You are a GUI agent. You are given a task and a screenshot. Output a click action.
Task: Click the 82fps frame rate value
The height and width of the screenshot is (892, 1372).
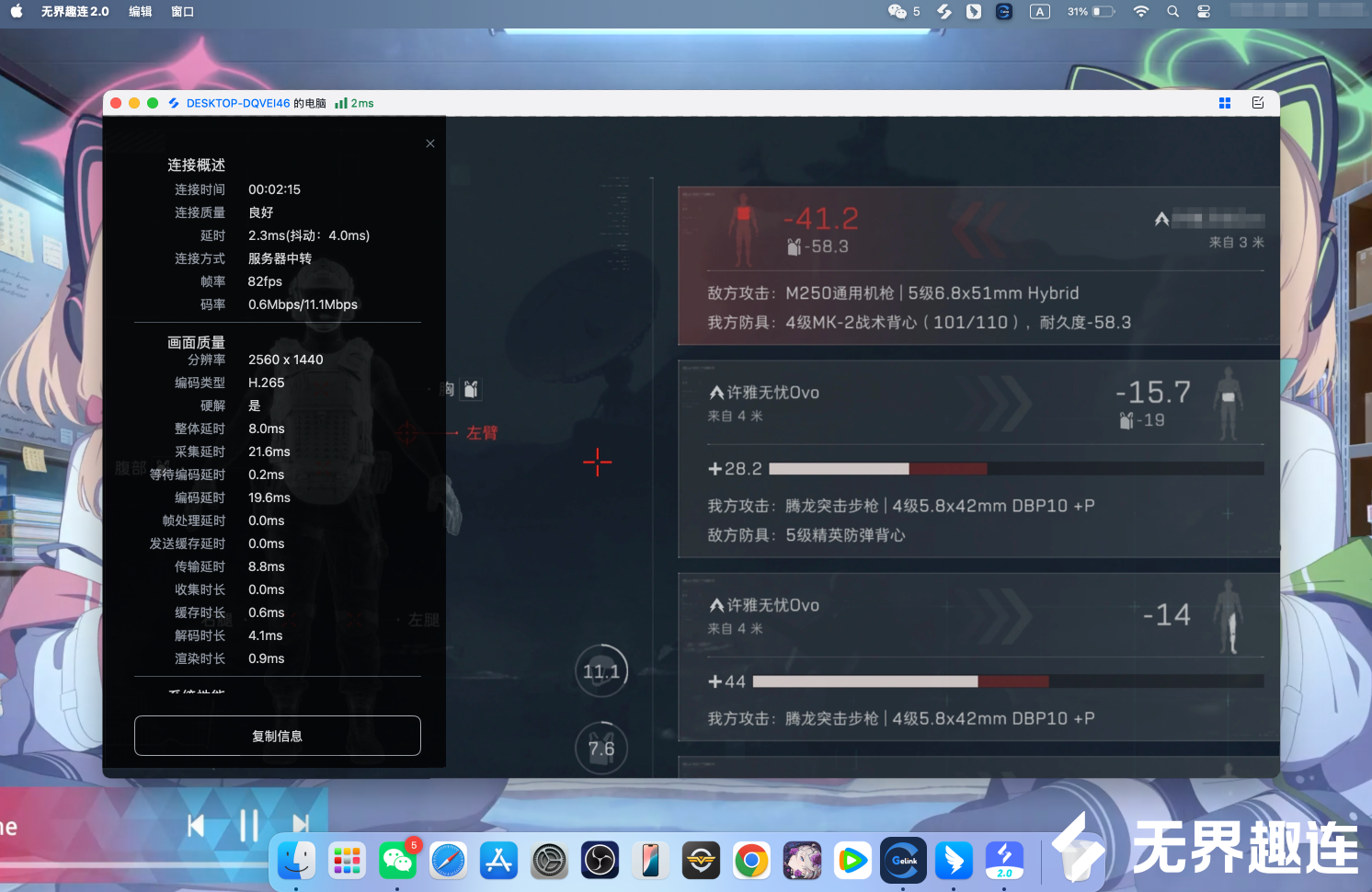click(265, 281)
